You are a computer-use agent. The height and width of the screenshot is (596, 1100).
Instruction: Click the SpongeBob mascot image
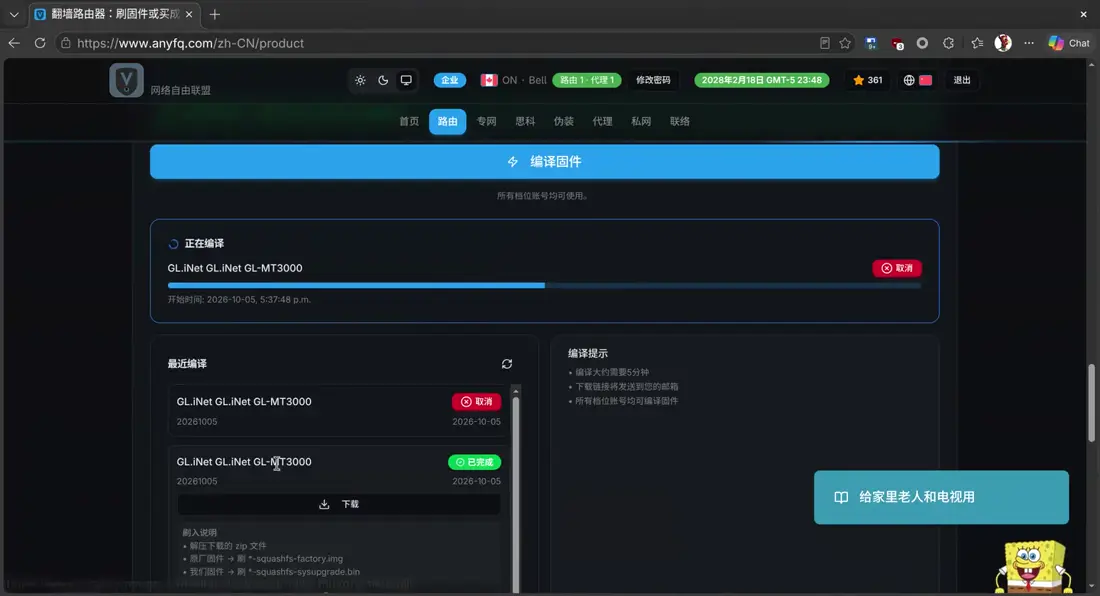1033,567
